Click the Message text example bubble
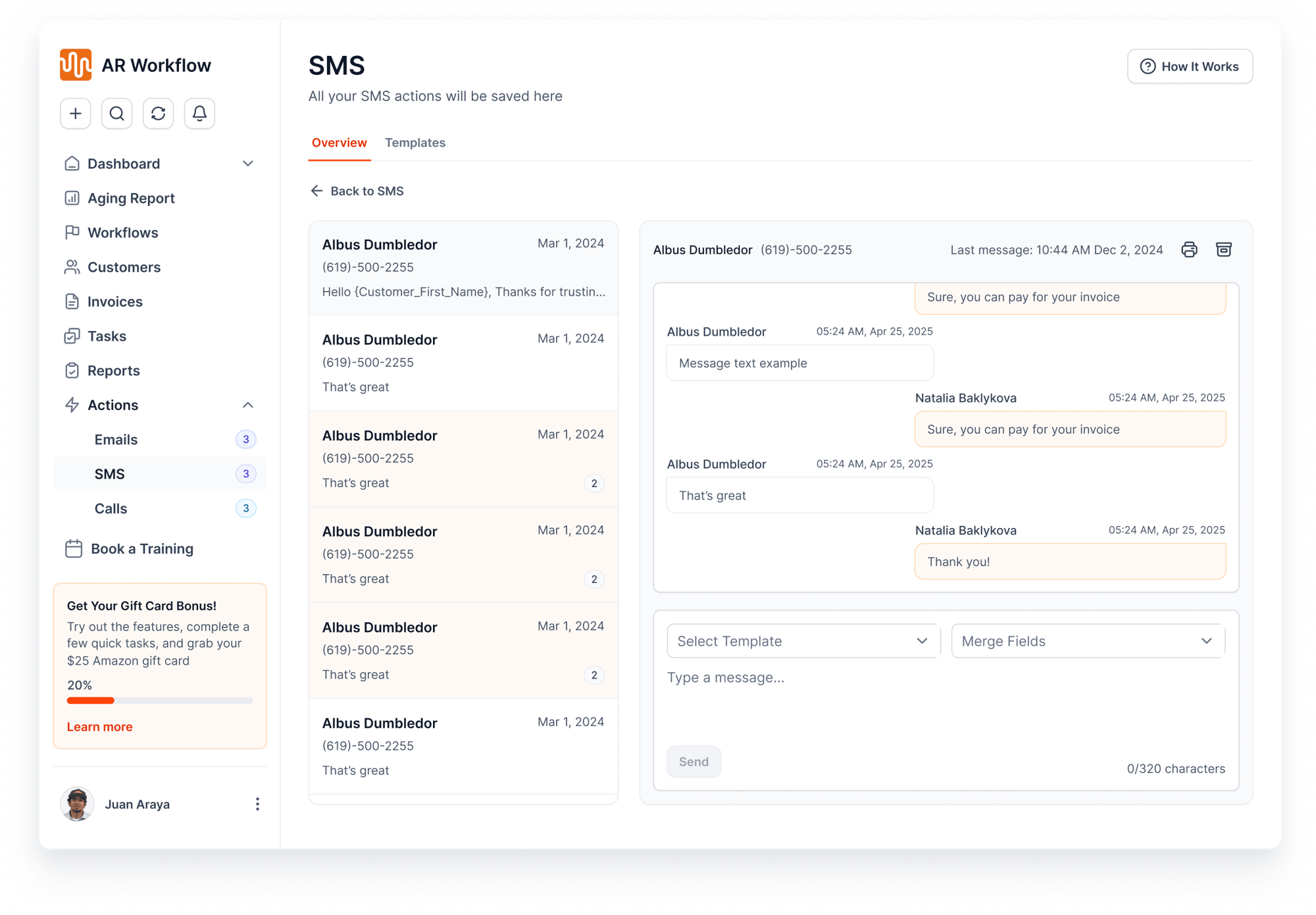This screenshot has height=915, width=1316. click(800, 363)
